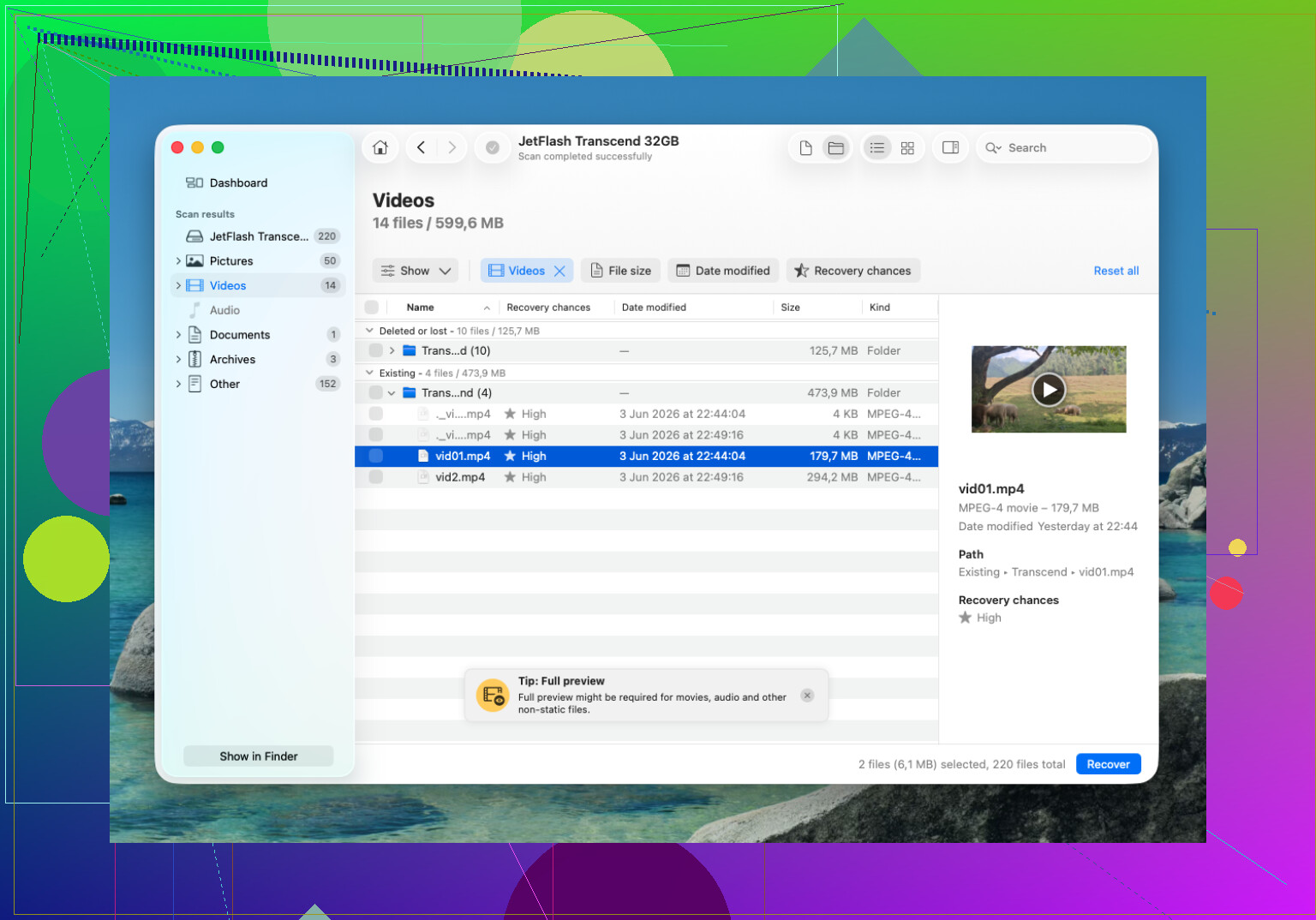The height and width of the screenshot is (920, 1316).
Task: Open the Audio category
Action: 257,310
